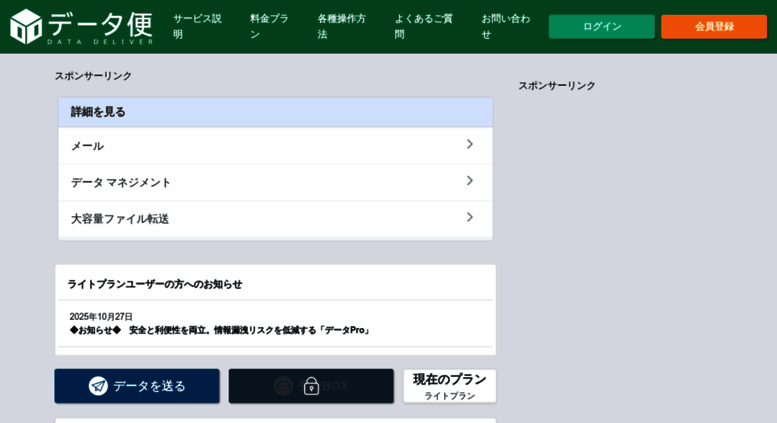Click the paper plane icon on データを送る

pos(98,386)
